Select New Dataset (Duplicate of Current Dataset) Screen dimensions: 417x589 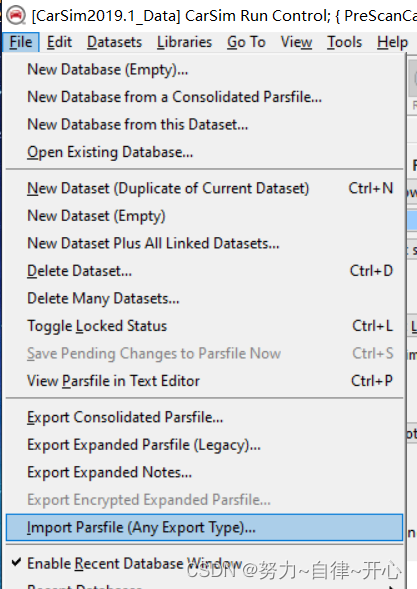pyautogui.click(x=204, y=188)
